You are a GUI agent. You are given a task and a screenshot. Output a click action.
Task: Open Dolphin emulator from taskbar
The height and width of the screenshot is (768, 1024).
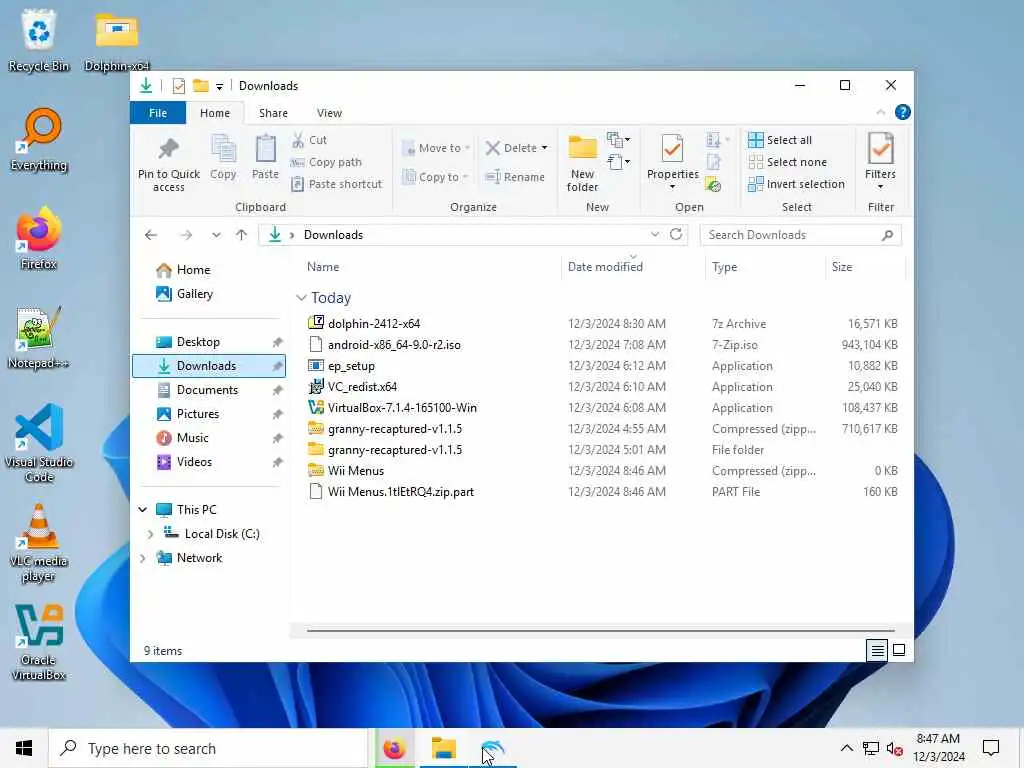492,748
